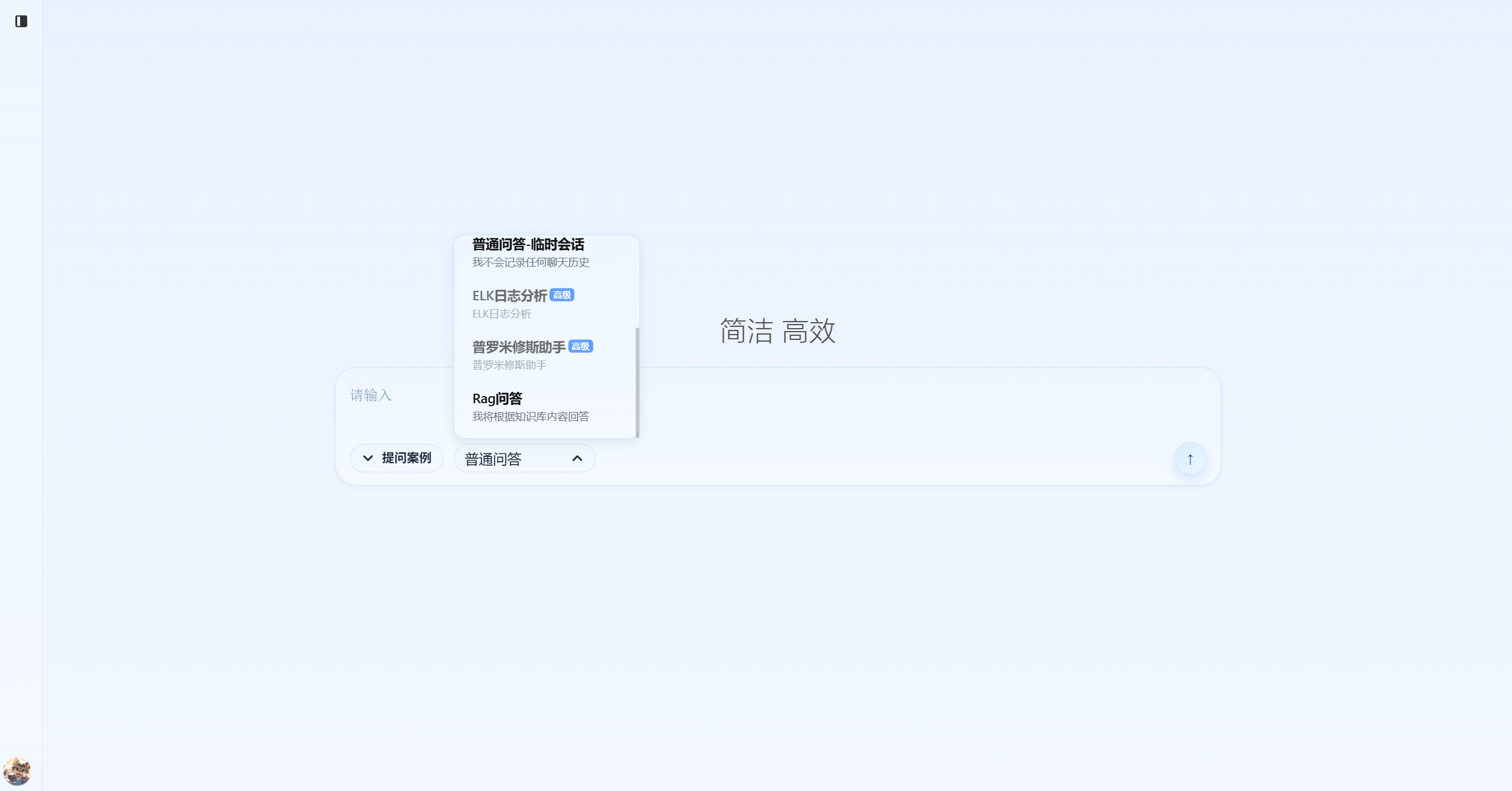Open the user avatar menu

[17, 770]
